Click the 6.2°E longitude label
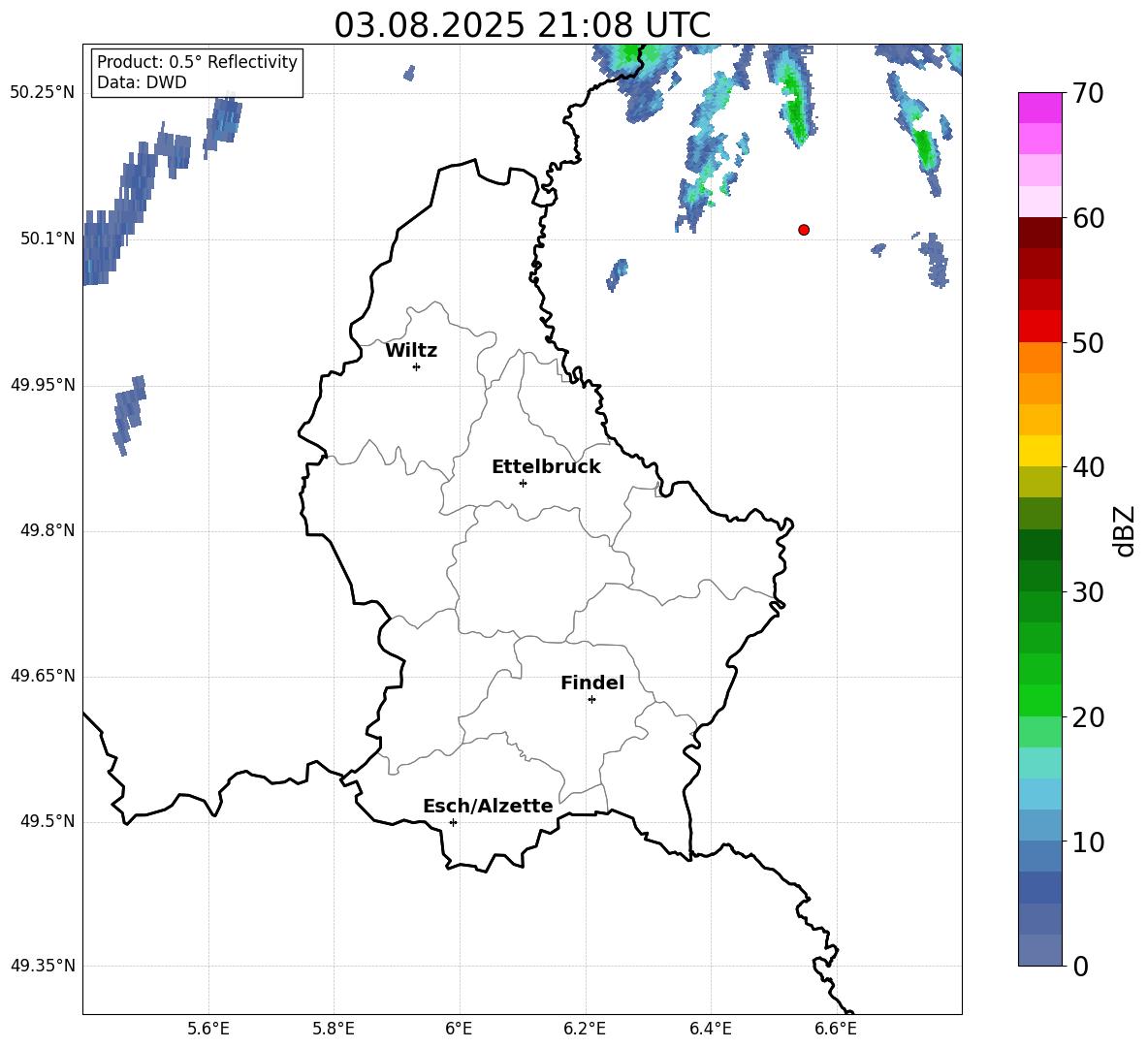 click(x=585, y=1029)
